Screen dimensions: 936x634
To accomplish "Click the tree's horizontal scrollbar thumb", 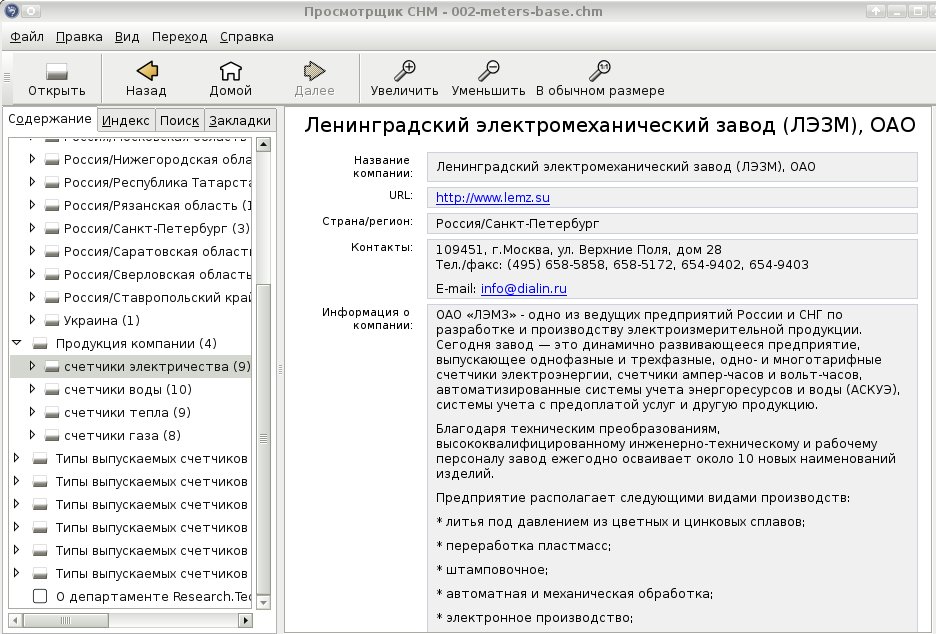I will [66, 620].
